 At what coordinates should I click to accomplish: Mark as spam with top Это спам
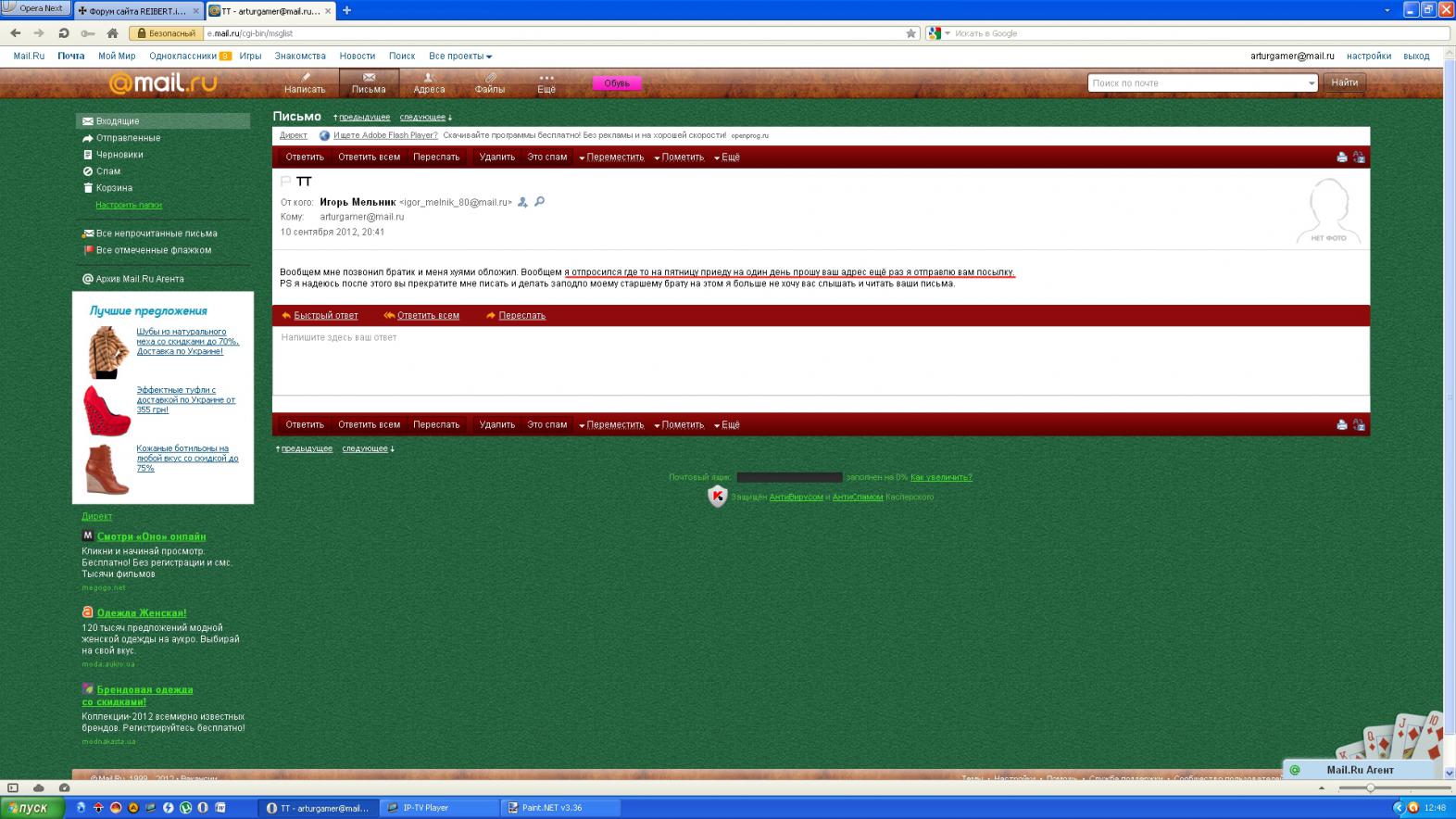(x=547, y=157)
